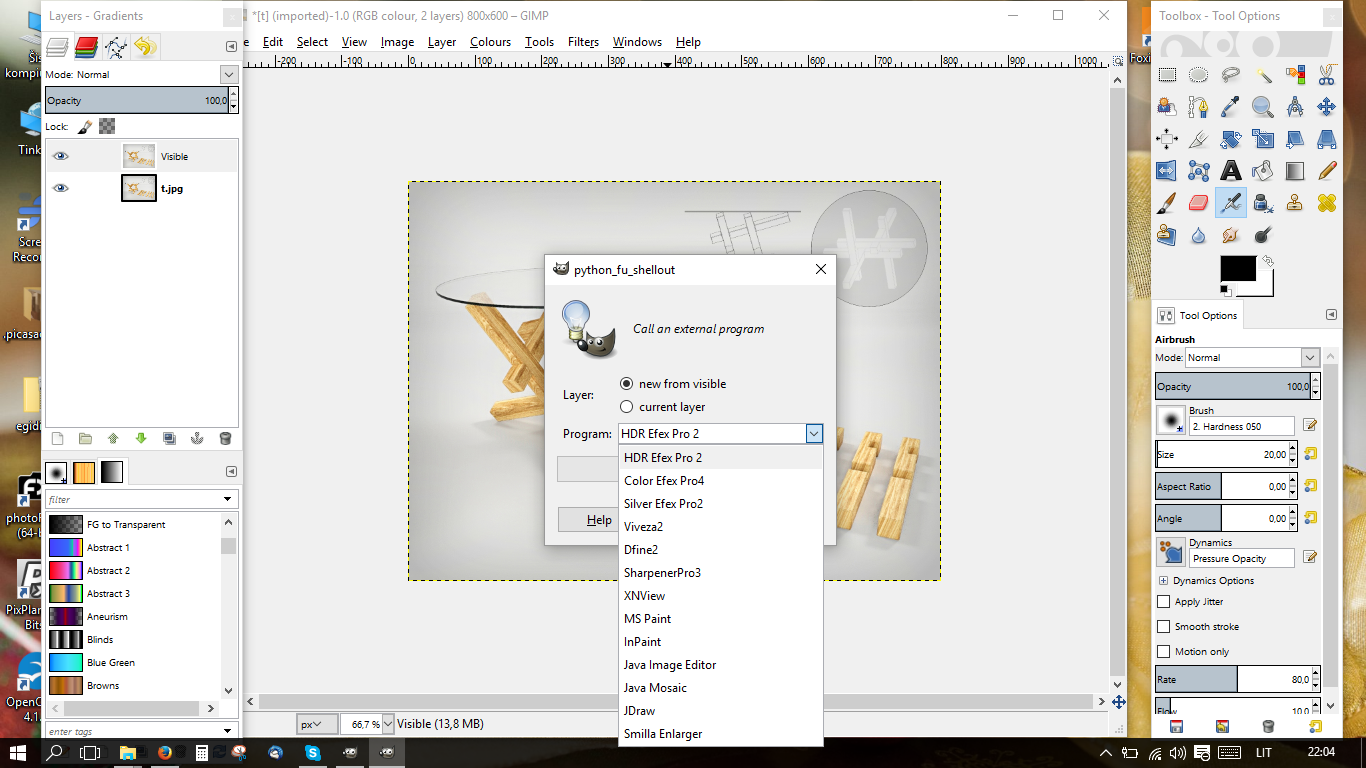Screen dimensions: 1366x768
Task: Open the Layer menu
Action: [441, 42]
